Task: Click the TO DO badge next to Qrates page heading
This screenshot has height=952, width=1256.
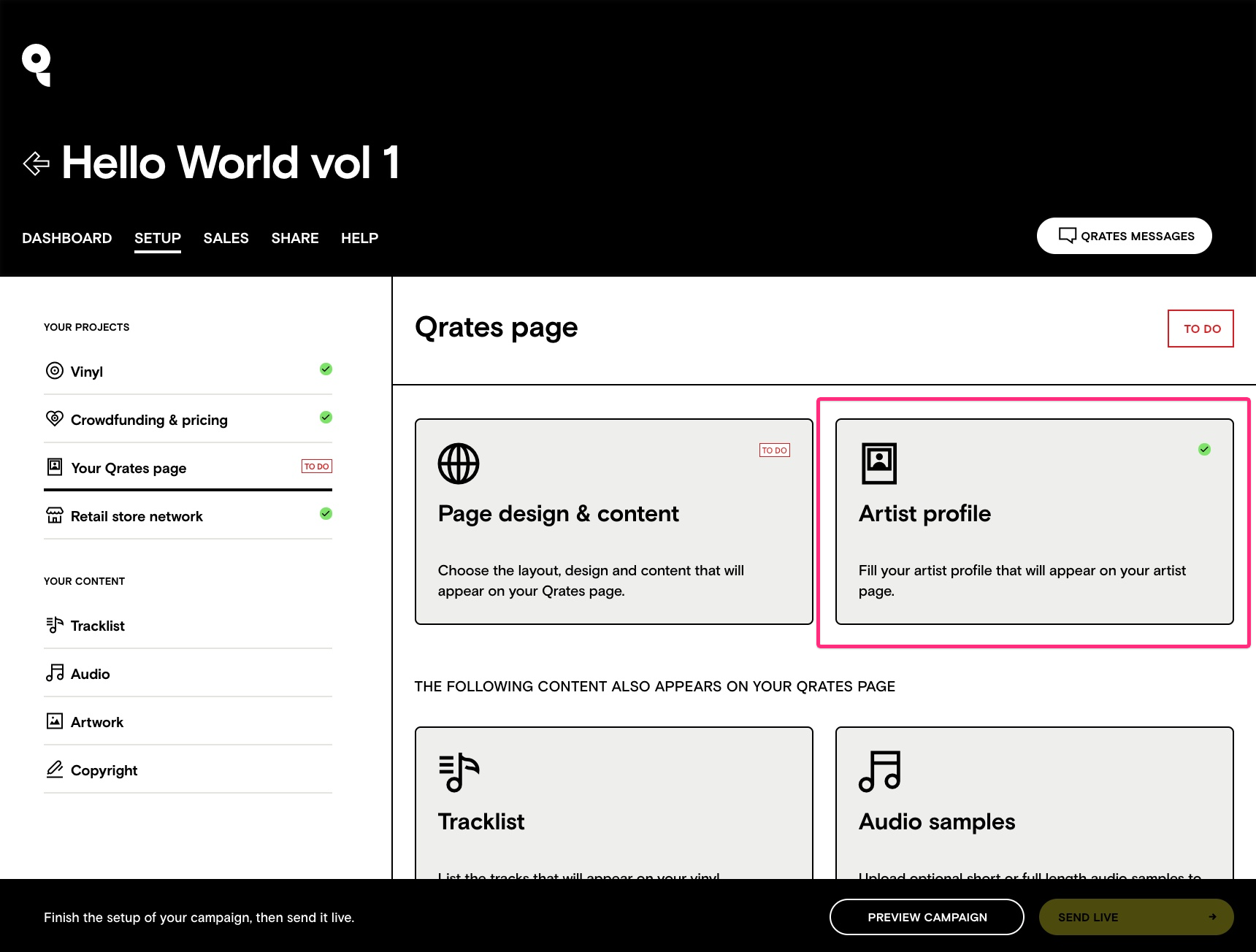Action: pyautogui.click(x=1201, y=329)
